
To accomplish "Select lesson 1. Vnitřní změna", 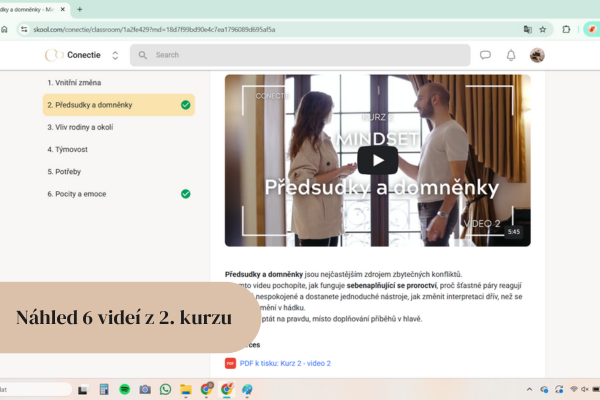I will click(74, 82).
